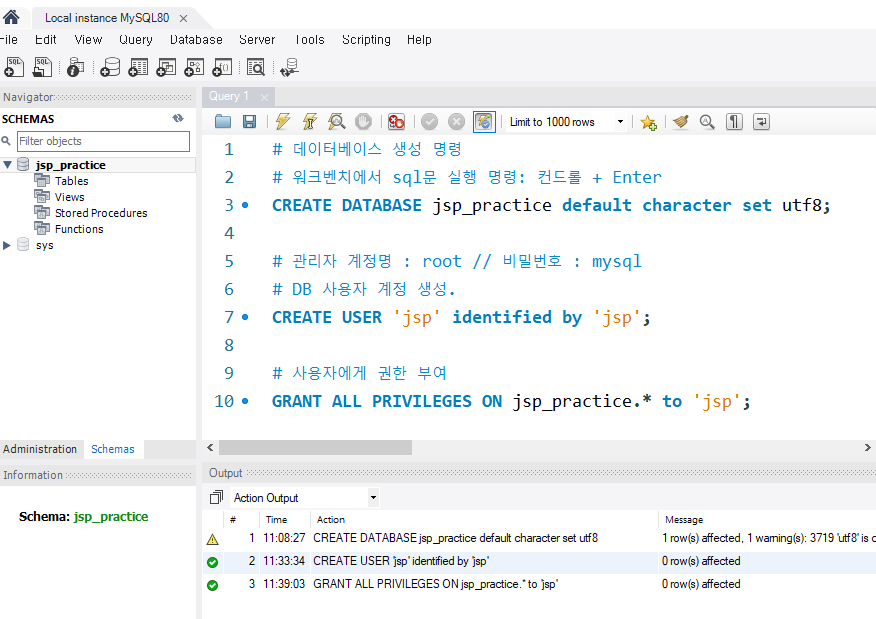Collapse the jsp_practice schema node
876x619 pixels.
pos(7,165)
